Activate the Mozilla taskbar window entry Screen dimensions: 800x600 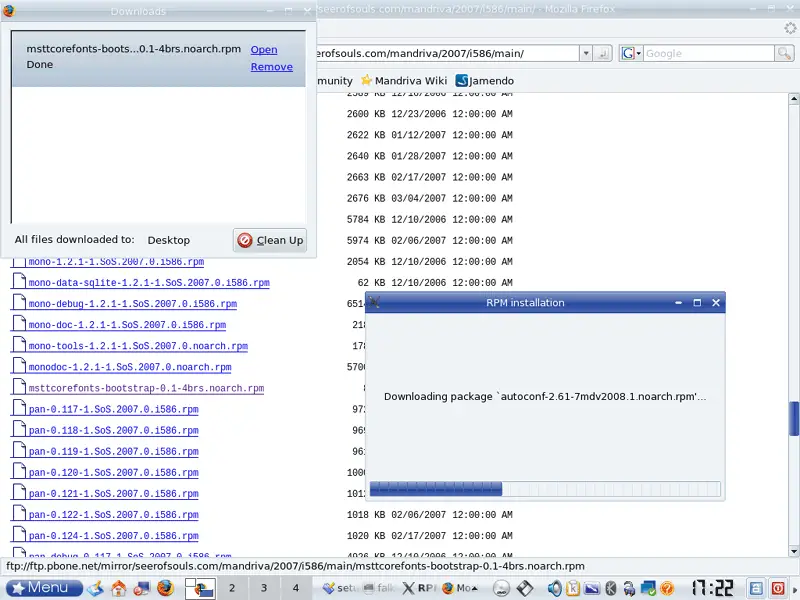pyautogui.click(x=456, y=588)
